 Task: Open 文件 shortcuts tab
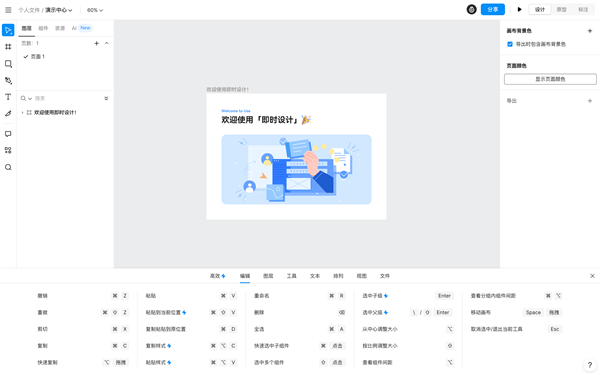[385, 276]
